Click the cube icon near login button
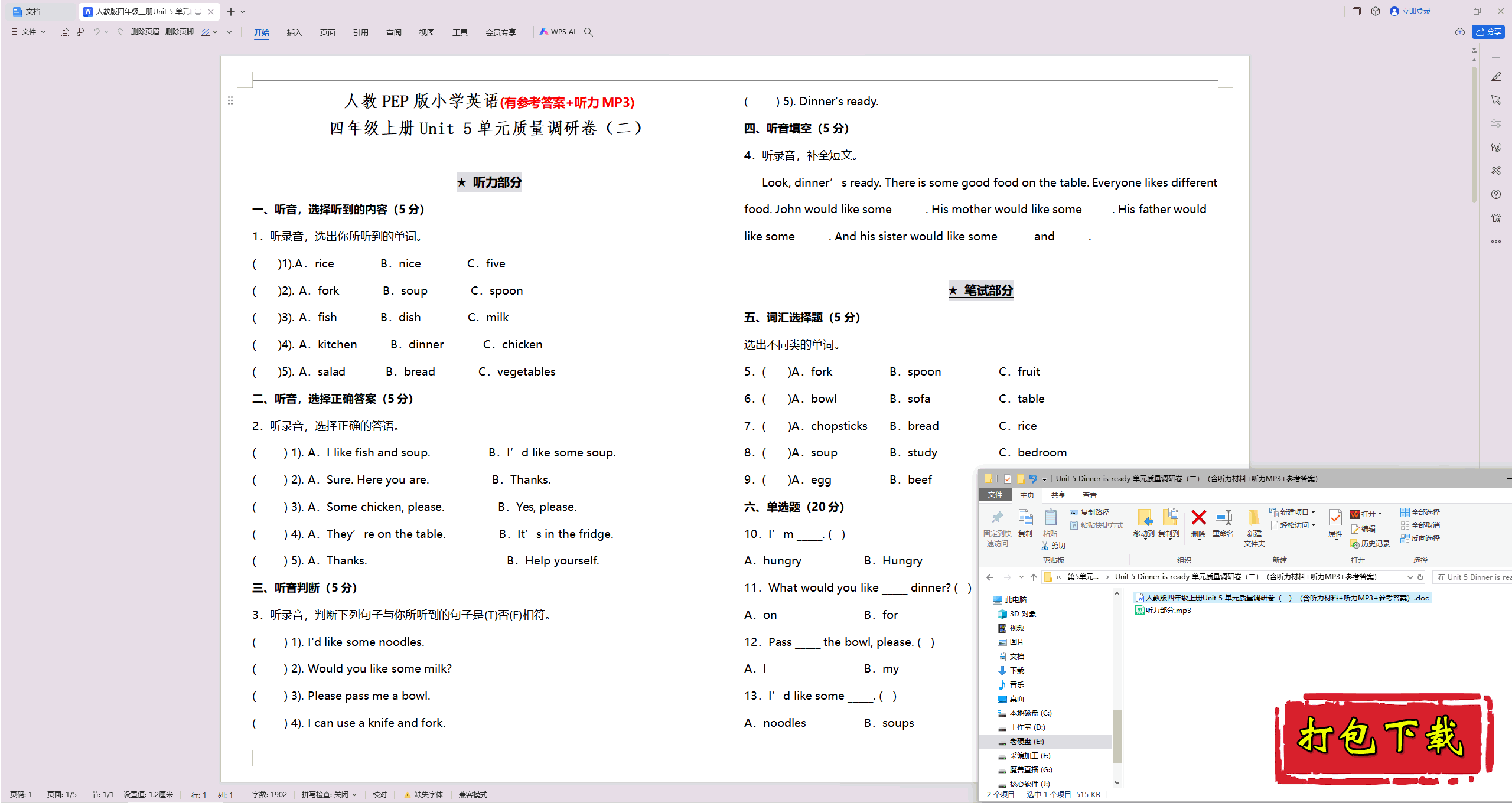The height and width of the screenshot is (803, 1512). click(x=1376, y=11)
